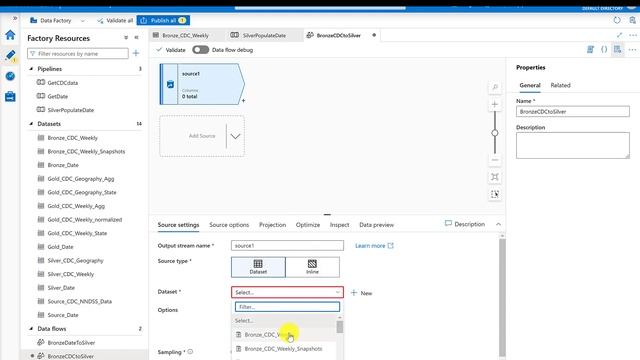Screen dimensions: 640x360
Task: Select the source1 node on canvas
Action: point(202,84)
